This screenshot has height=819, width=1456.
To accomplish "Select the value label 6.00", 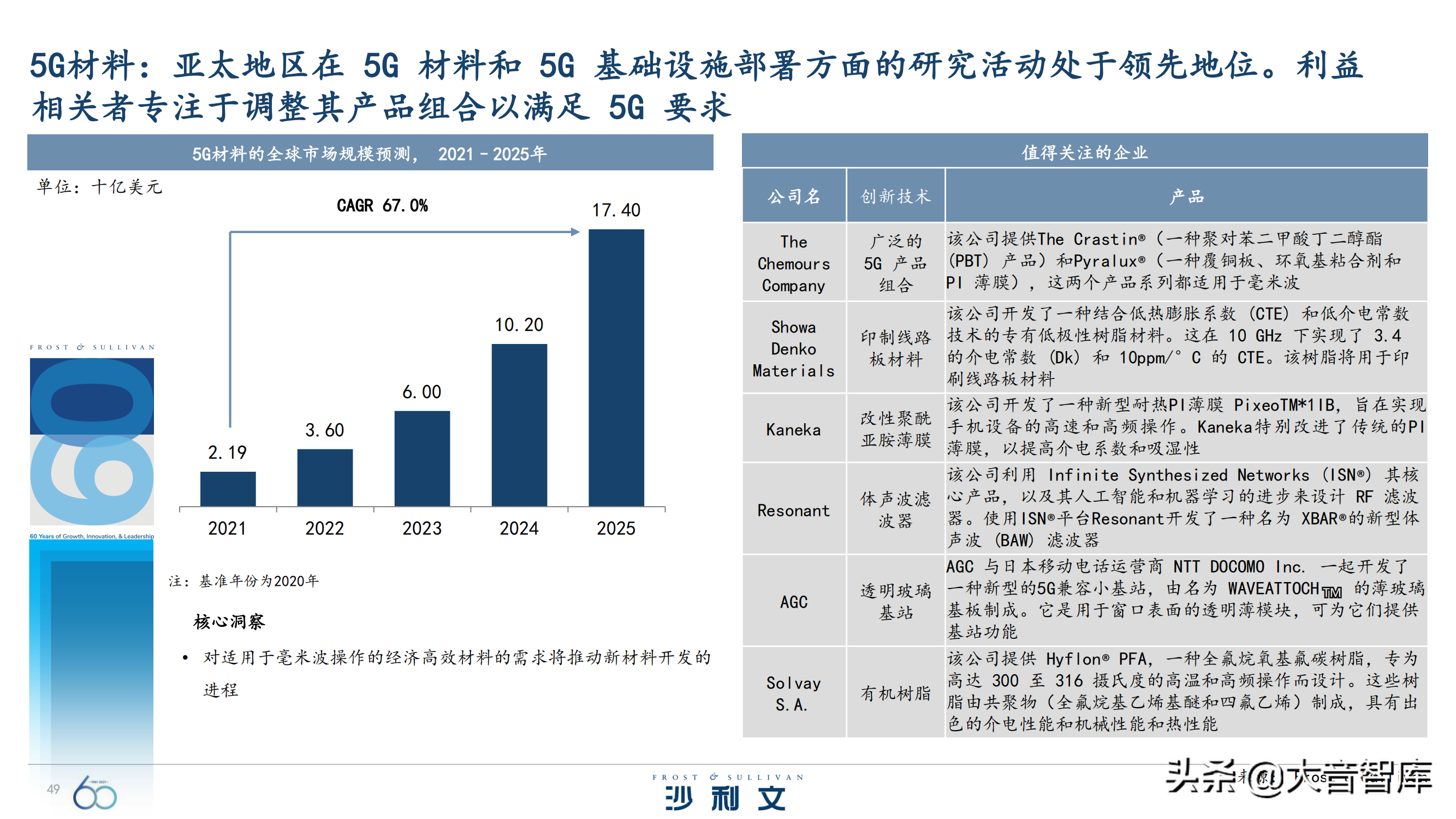I will pos(421,391).
